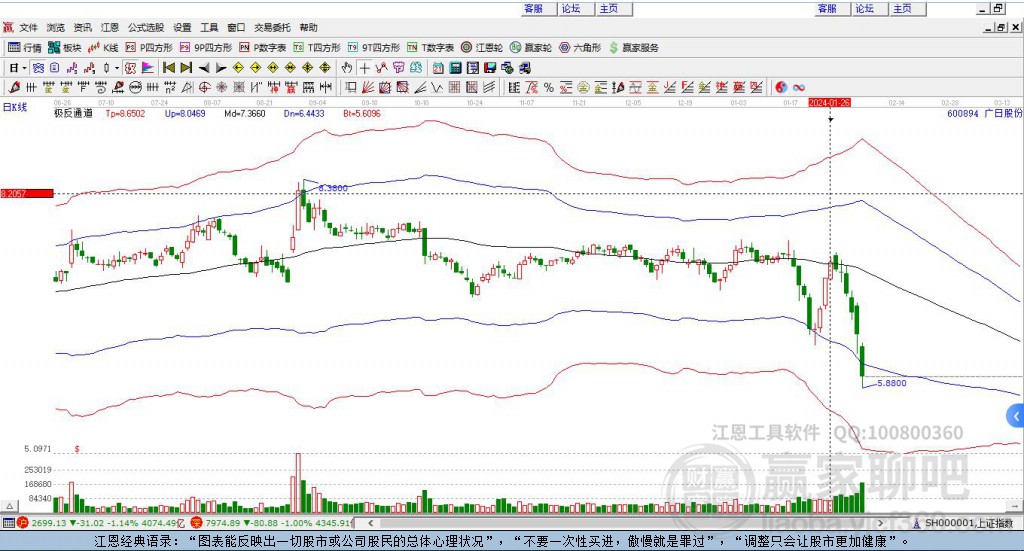The width and height of the screenshot is (1024, 551).
Task: Click the highlighted date 2024-01-26 marker
Action: [x=829, y=103]
